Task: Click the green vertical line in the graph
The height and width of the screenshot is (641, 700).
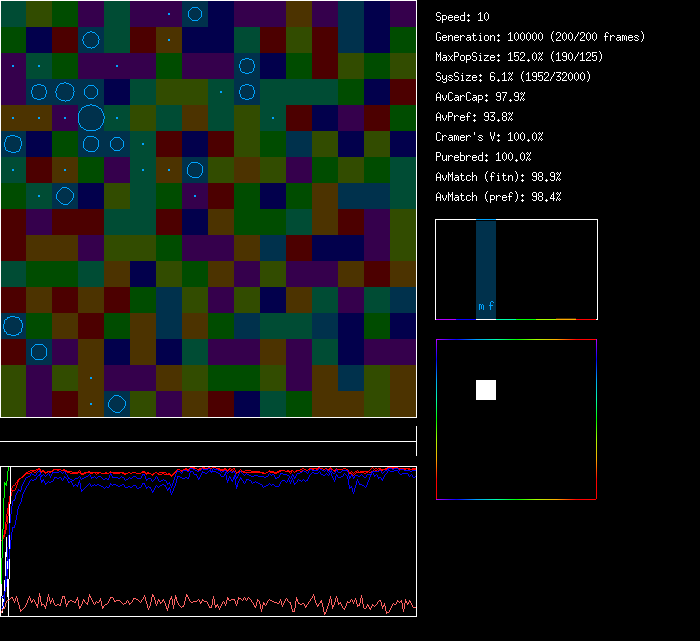Action: (6, 500)
